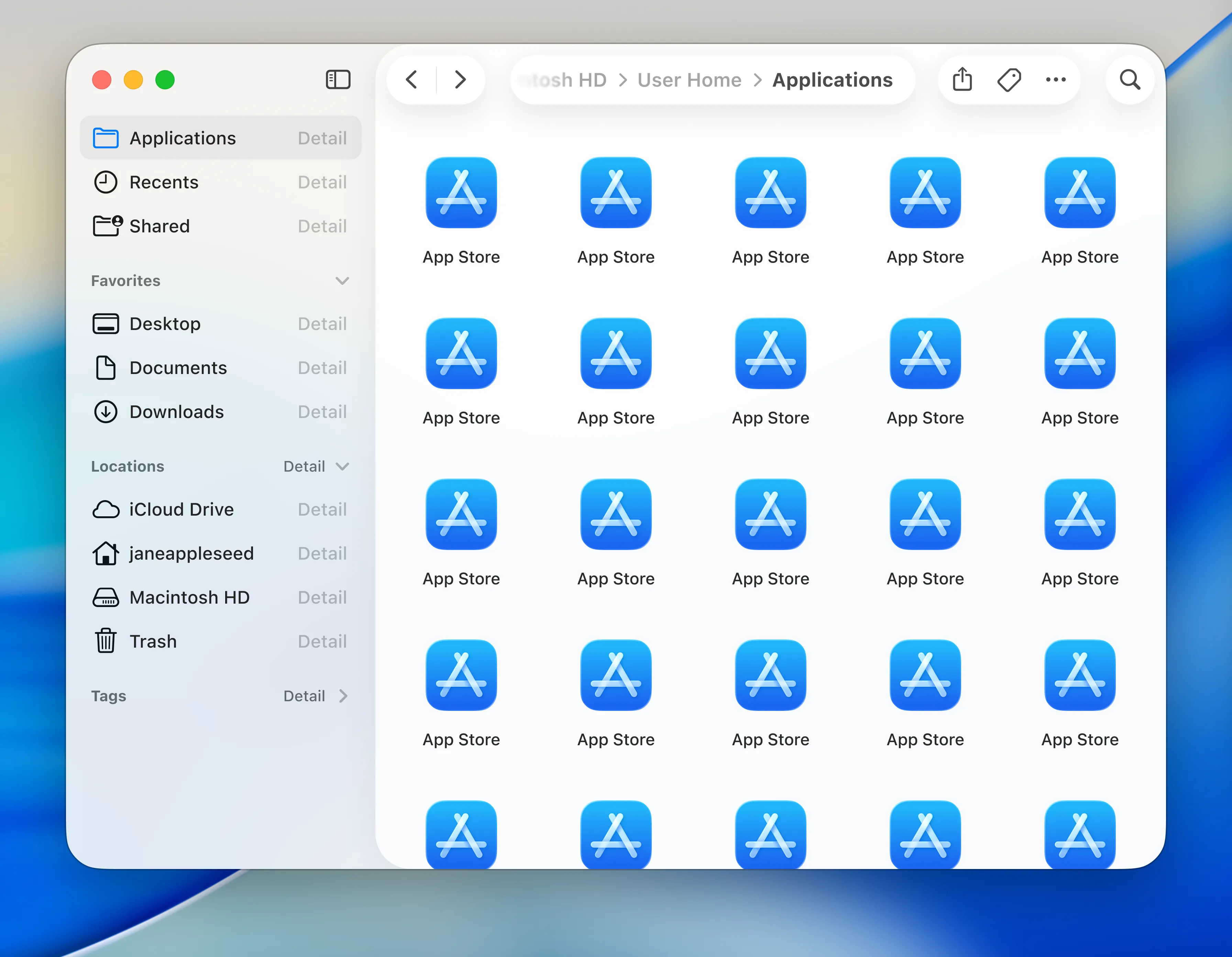The height and width of the screenshot is (957, 1232).
Task: Click the forward navigation arrow
Action: pyautogui.click(x=460, y=79)
